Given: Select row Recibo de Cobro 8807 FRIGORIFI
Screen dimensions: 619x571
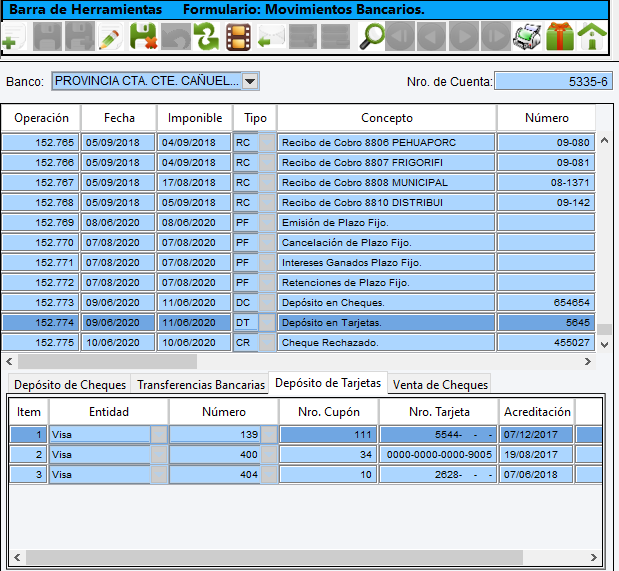Looking at the screenshot, I should (x=386, y=163).
